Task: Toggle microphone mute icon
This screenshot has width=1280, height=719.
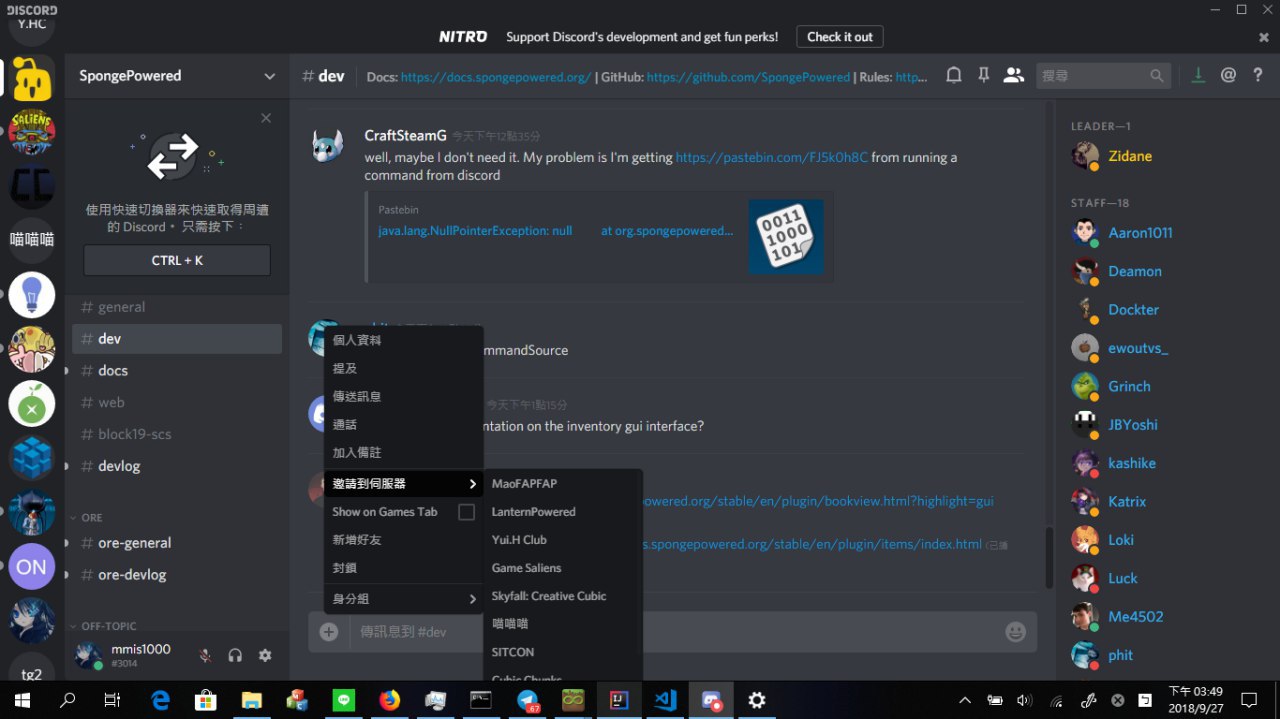Action: (205, 656)
